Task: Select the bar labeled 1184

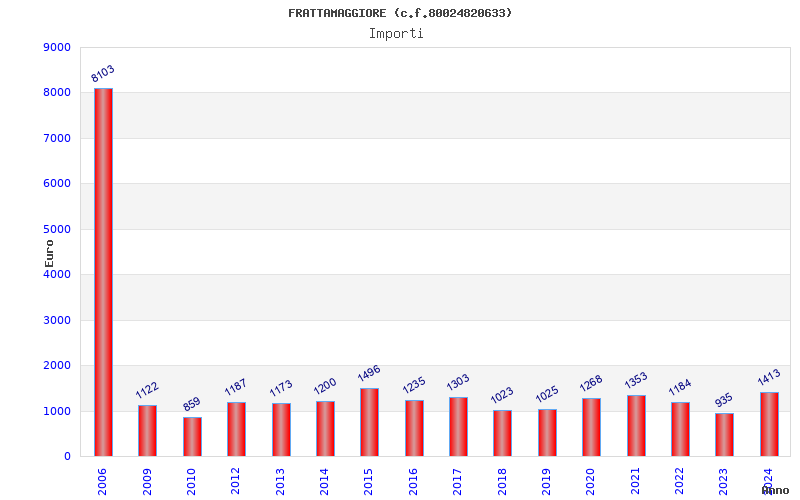Action: click(681, 429)
